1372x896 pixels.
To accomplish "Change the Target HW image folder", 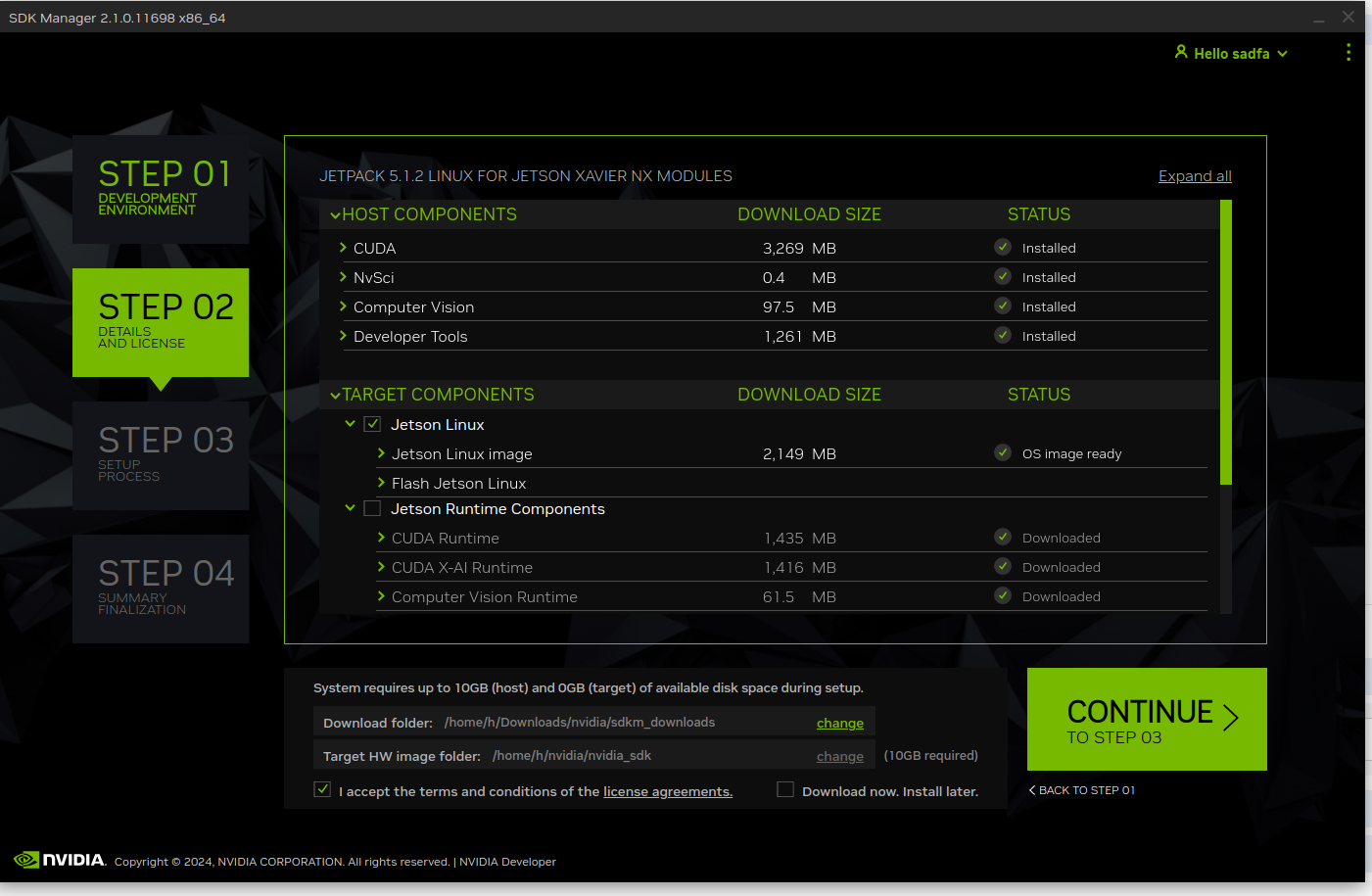I will pyautogui.click(x=840, y=756).
